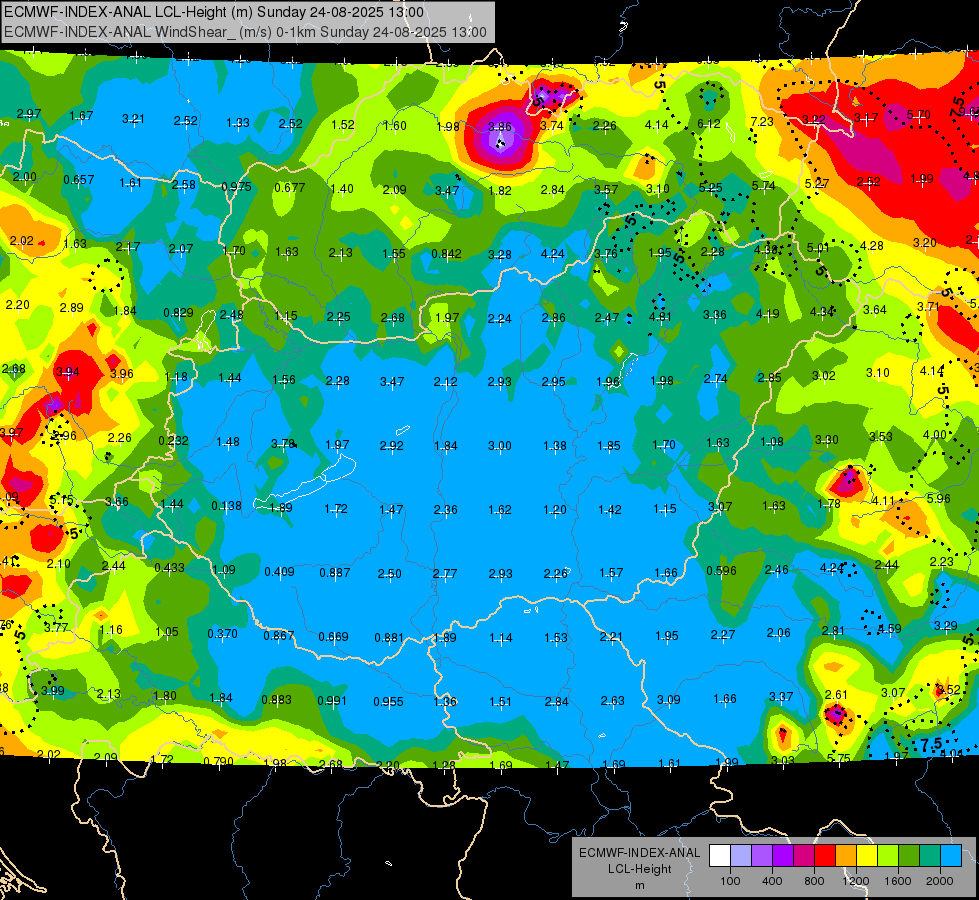Click the wind shear value "0.138"
The width and height of the screenshot is (979, 900).
(227, 505)
